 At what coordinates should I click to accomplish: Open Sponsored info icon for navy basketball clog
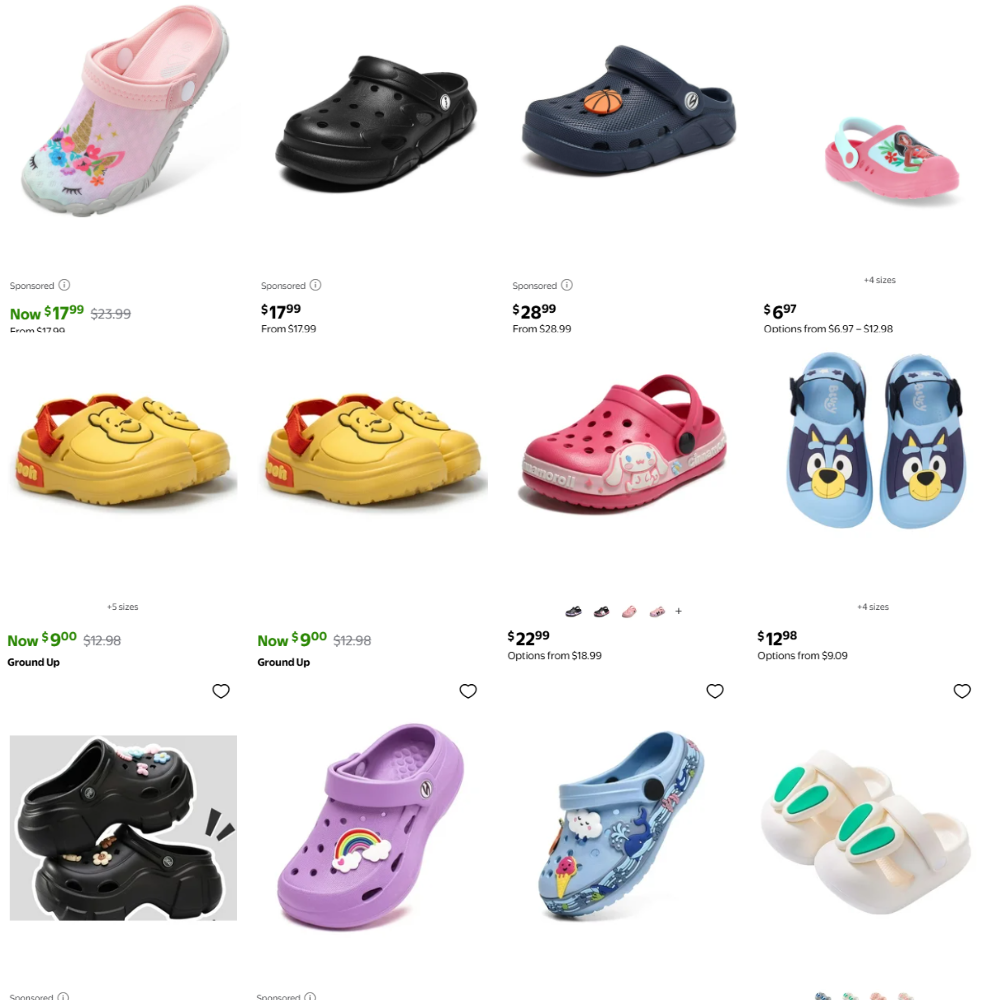567,285
